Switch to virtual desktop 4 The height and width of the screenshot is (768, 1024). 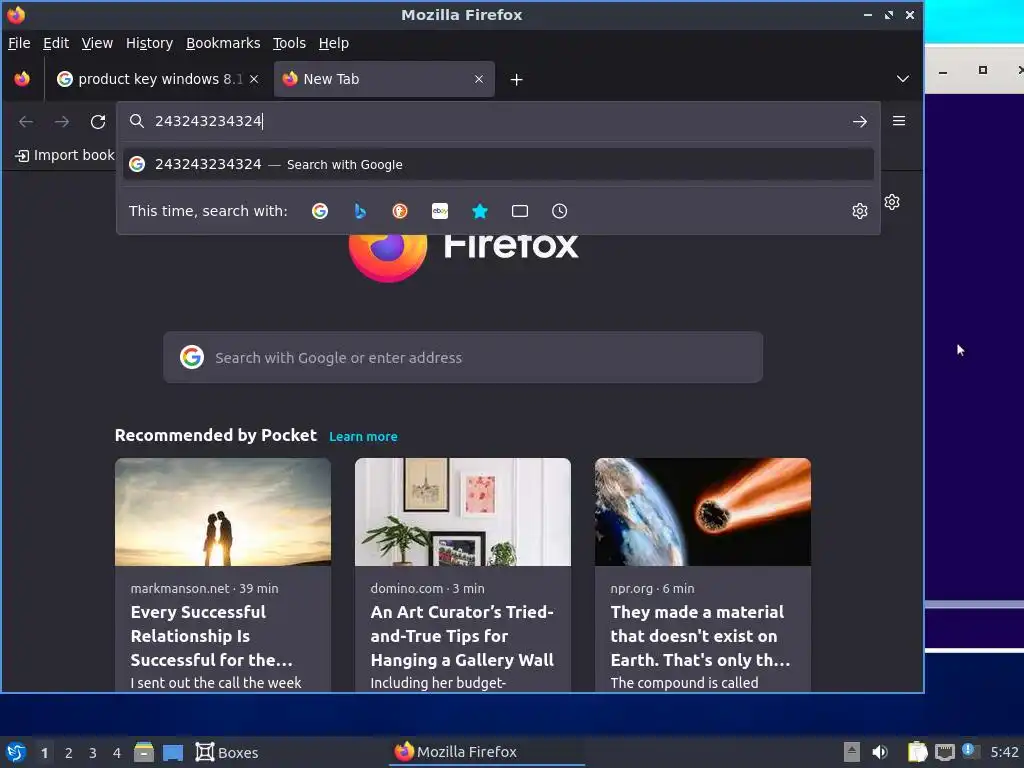point(117,753)
